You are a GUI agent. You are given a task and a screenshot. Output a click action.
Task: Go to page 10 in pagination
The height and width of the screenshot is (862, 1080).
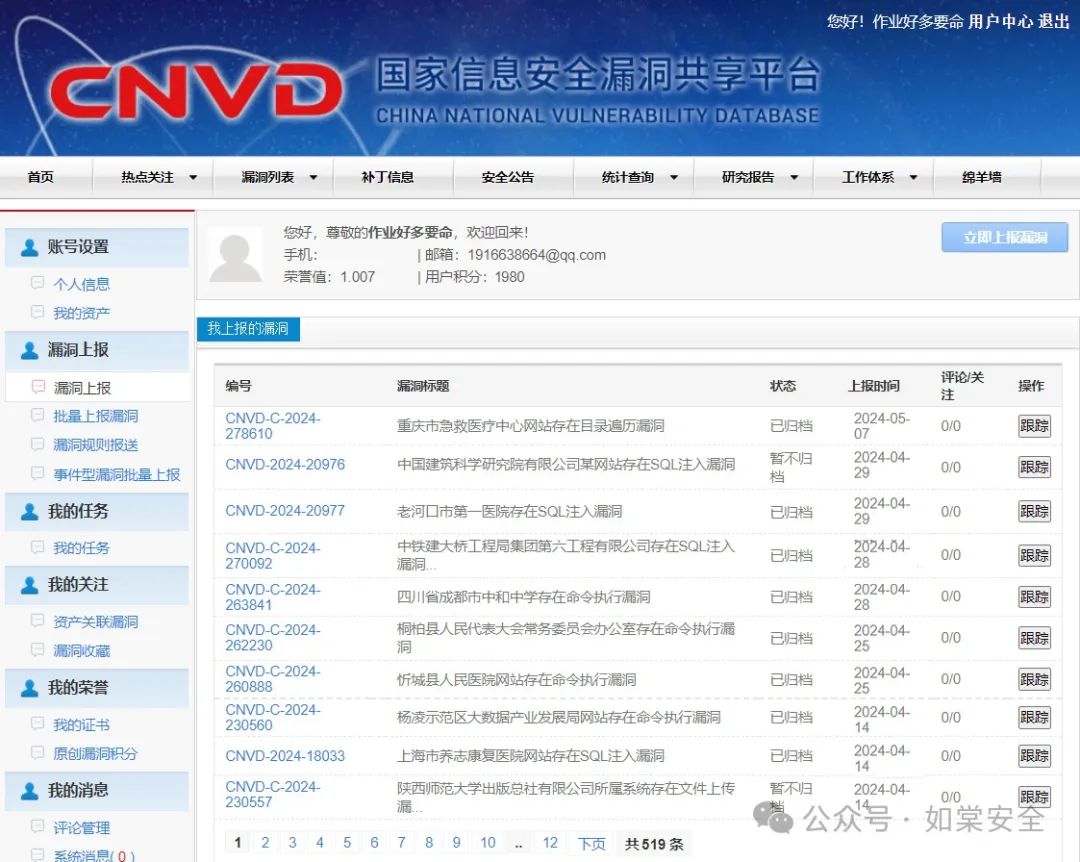[488, 843]
